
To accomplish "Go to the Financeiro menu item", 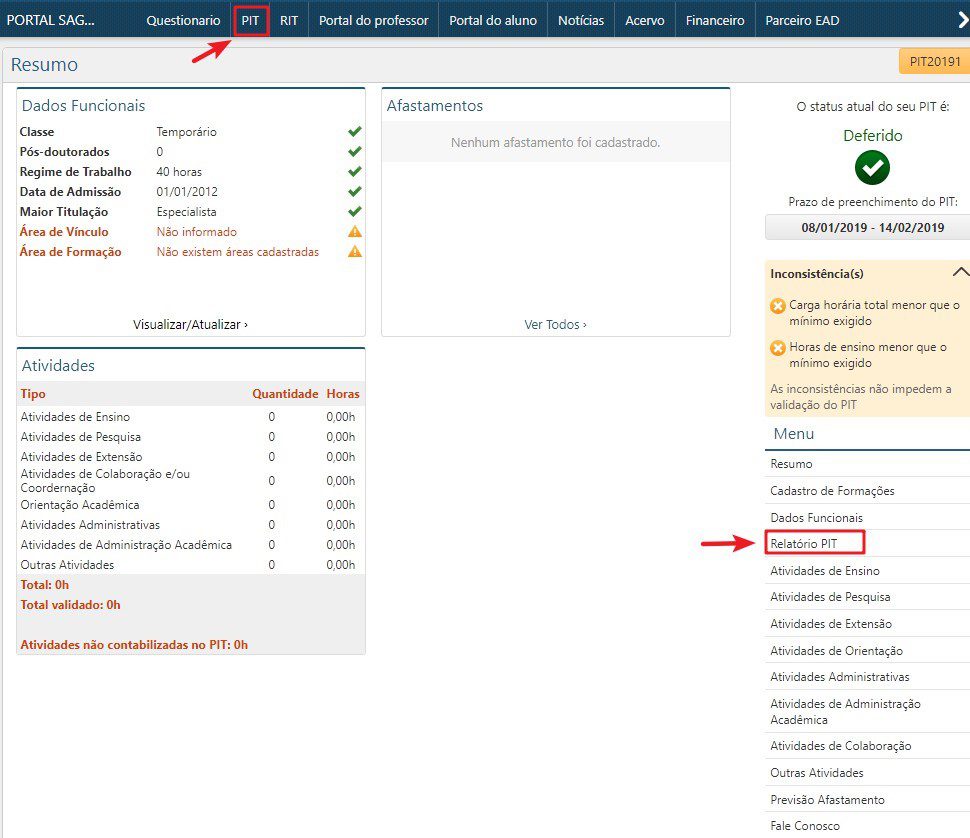I will [715, 20].
